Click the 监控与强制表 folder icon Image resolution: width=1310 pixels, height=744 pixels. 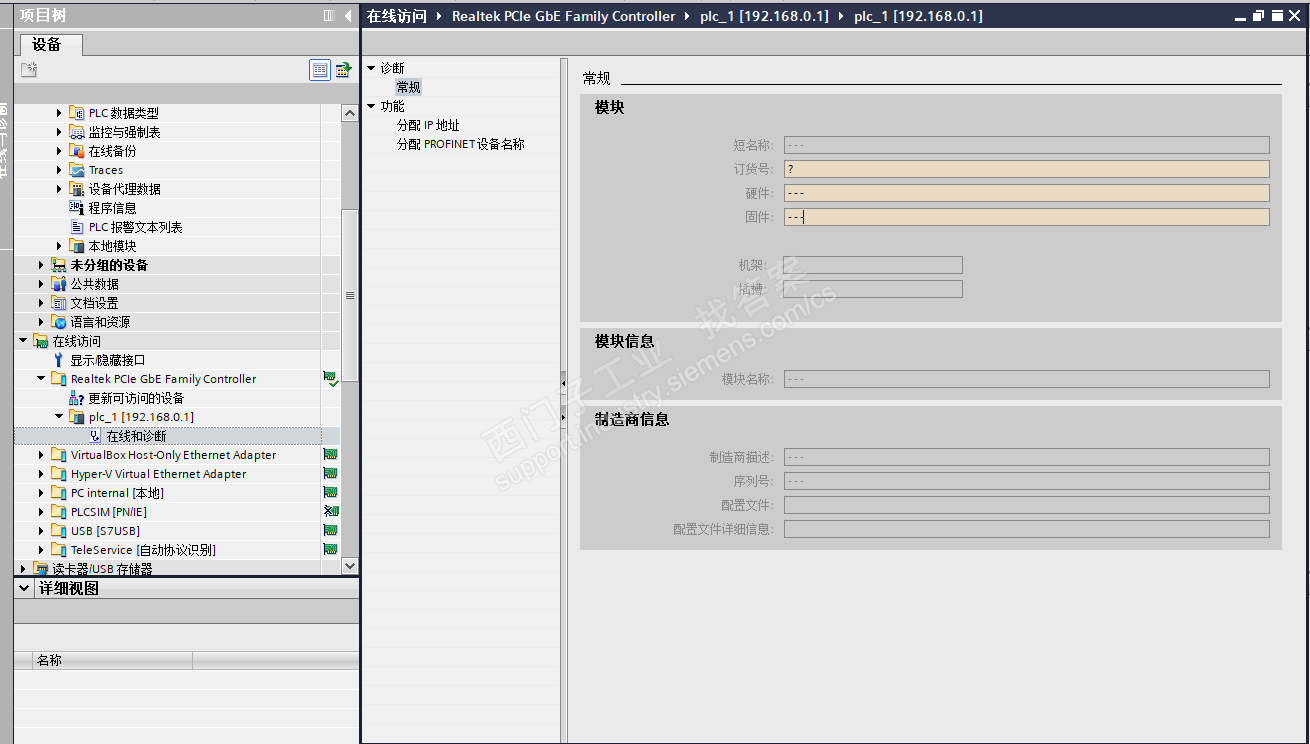[x=77, y=132]
